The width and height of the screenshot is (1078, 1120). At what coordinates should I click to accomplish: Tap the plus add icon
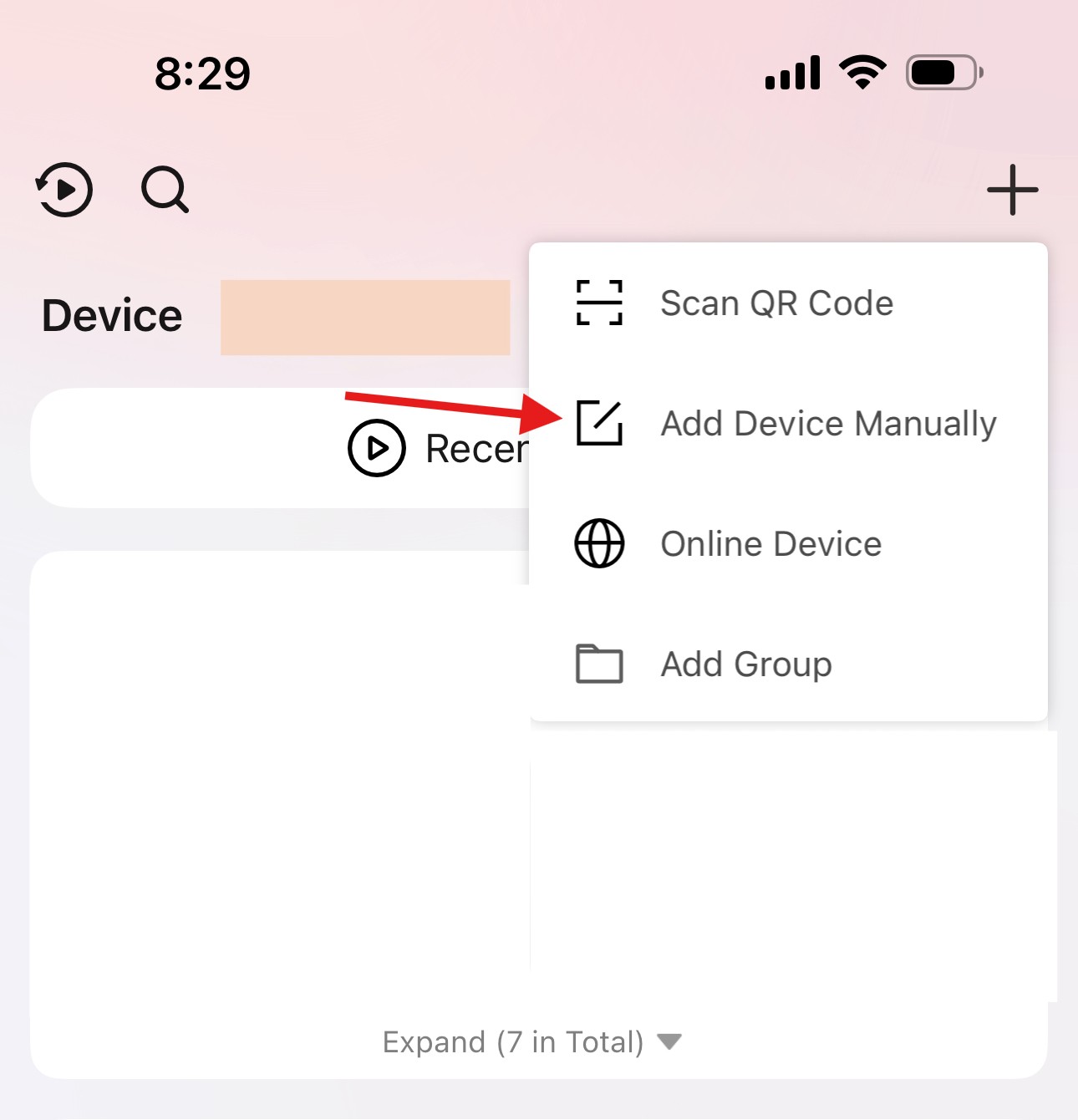point(1012,190)
